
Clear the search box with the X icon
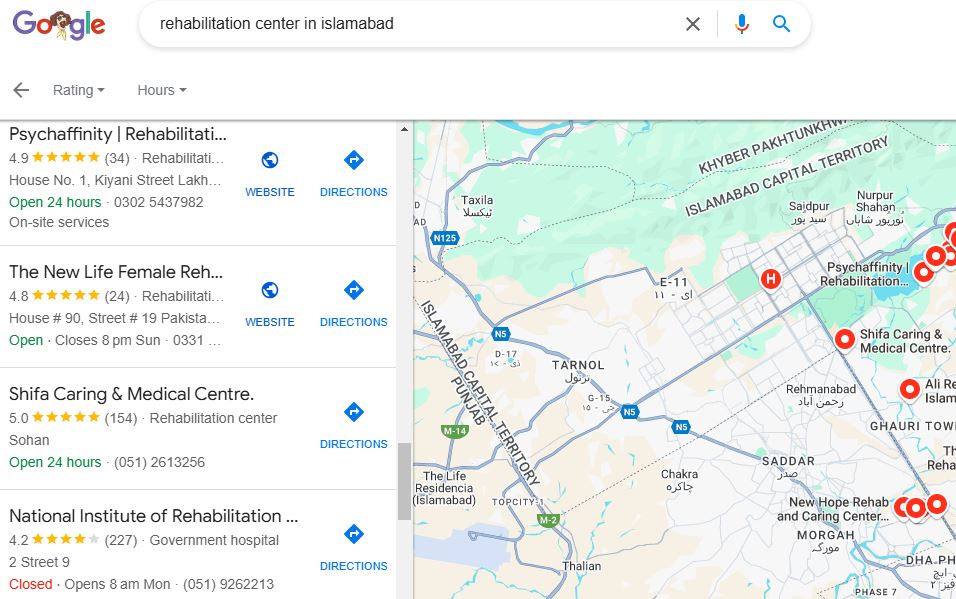pos(692,24)
